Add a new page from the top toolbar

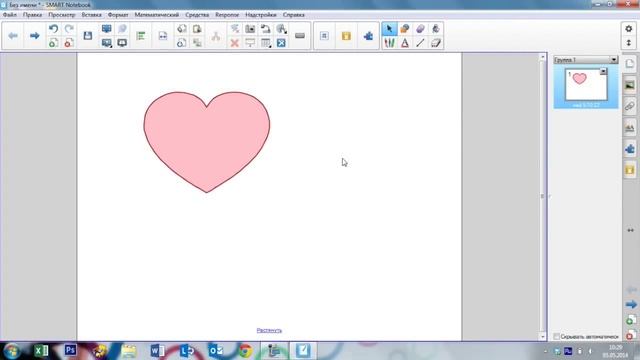[x=53, y=43]
